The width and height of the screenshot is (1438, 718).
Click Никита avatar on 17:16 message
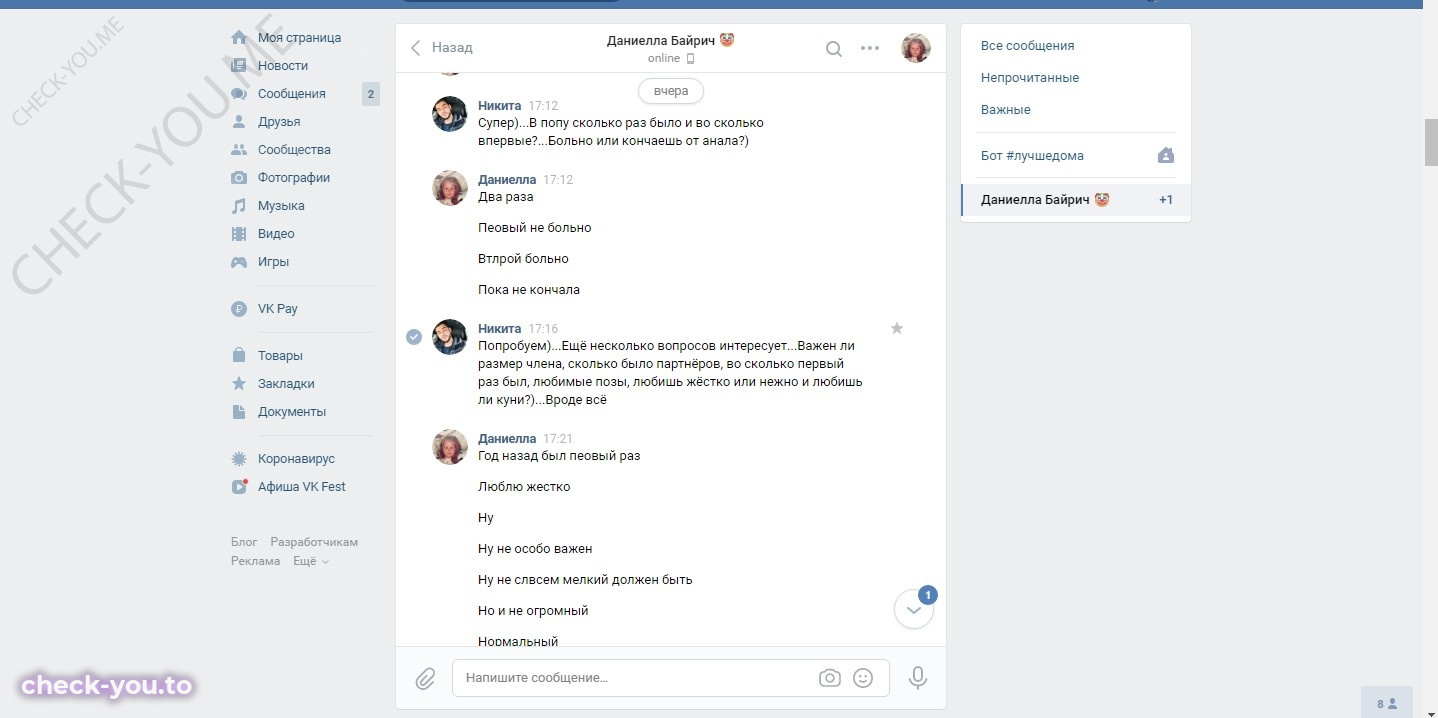click(x=450, y=337)
